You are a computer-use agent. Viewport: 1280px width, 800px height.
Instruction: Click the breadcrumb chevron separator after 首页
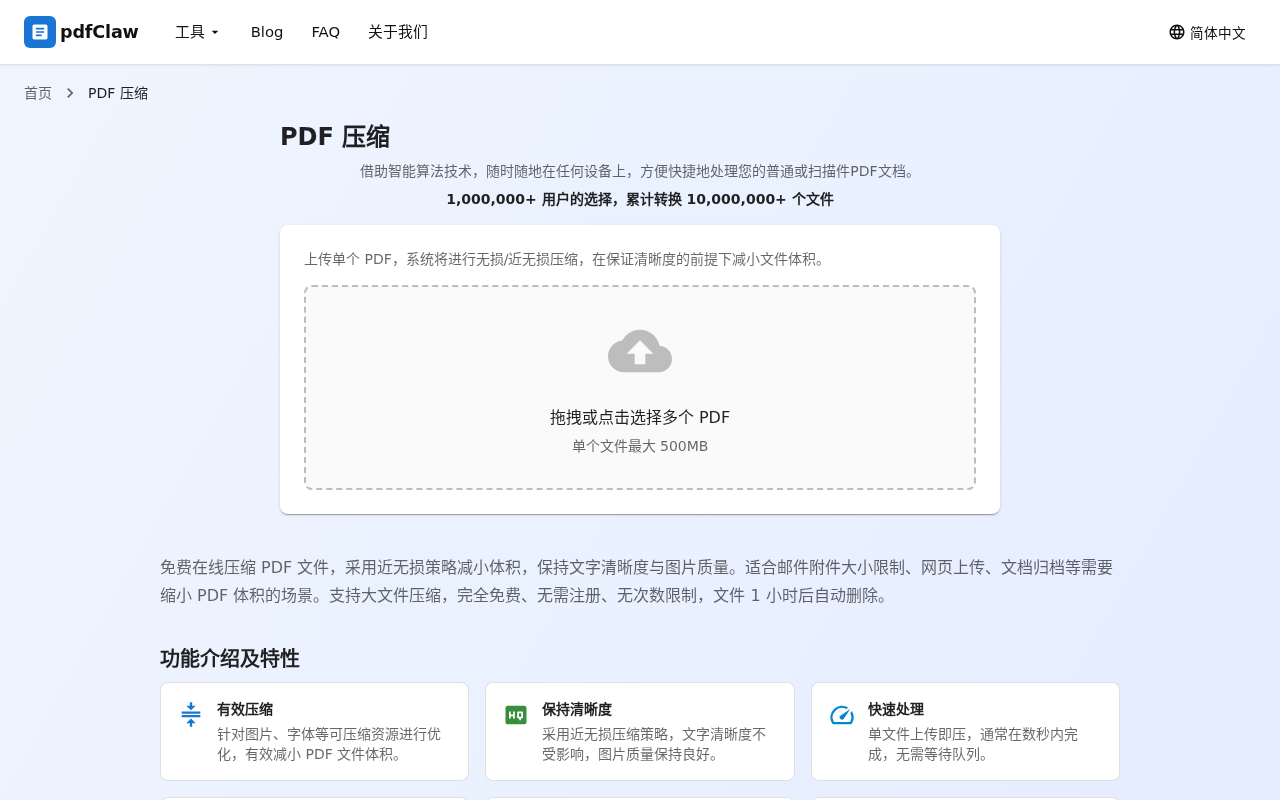[x=70, y=93]
